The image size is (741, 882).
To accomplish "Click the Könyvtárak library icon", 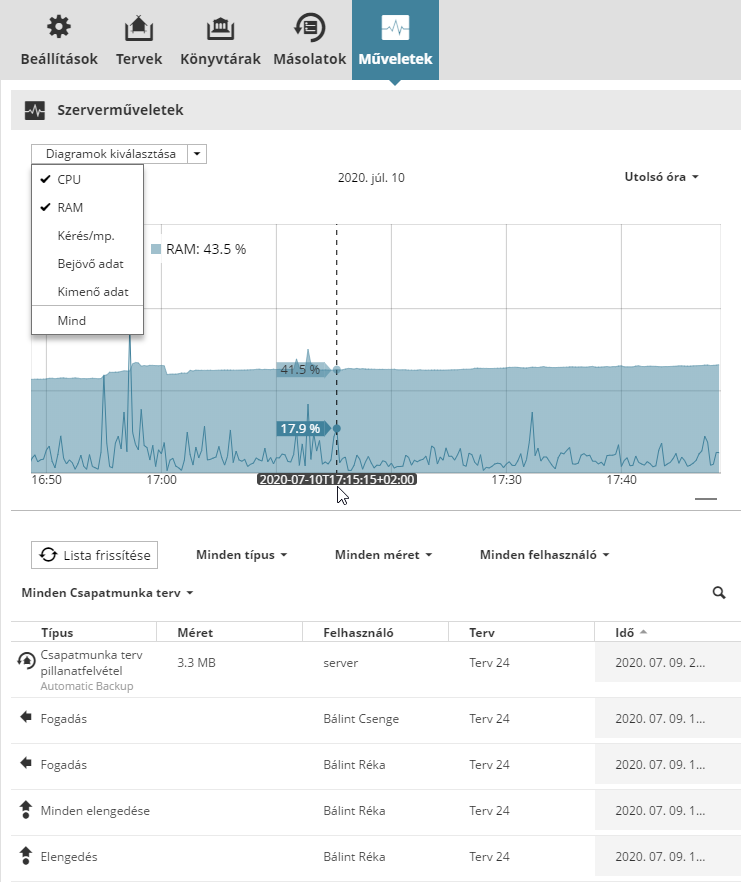I will click(220, 27).
